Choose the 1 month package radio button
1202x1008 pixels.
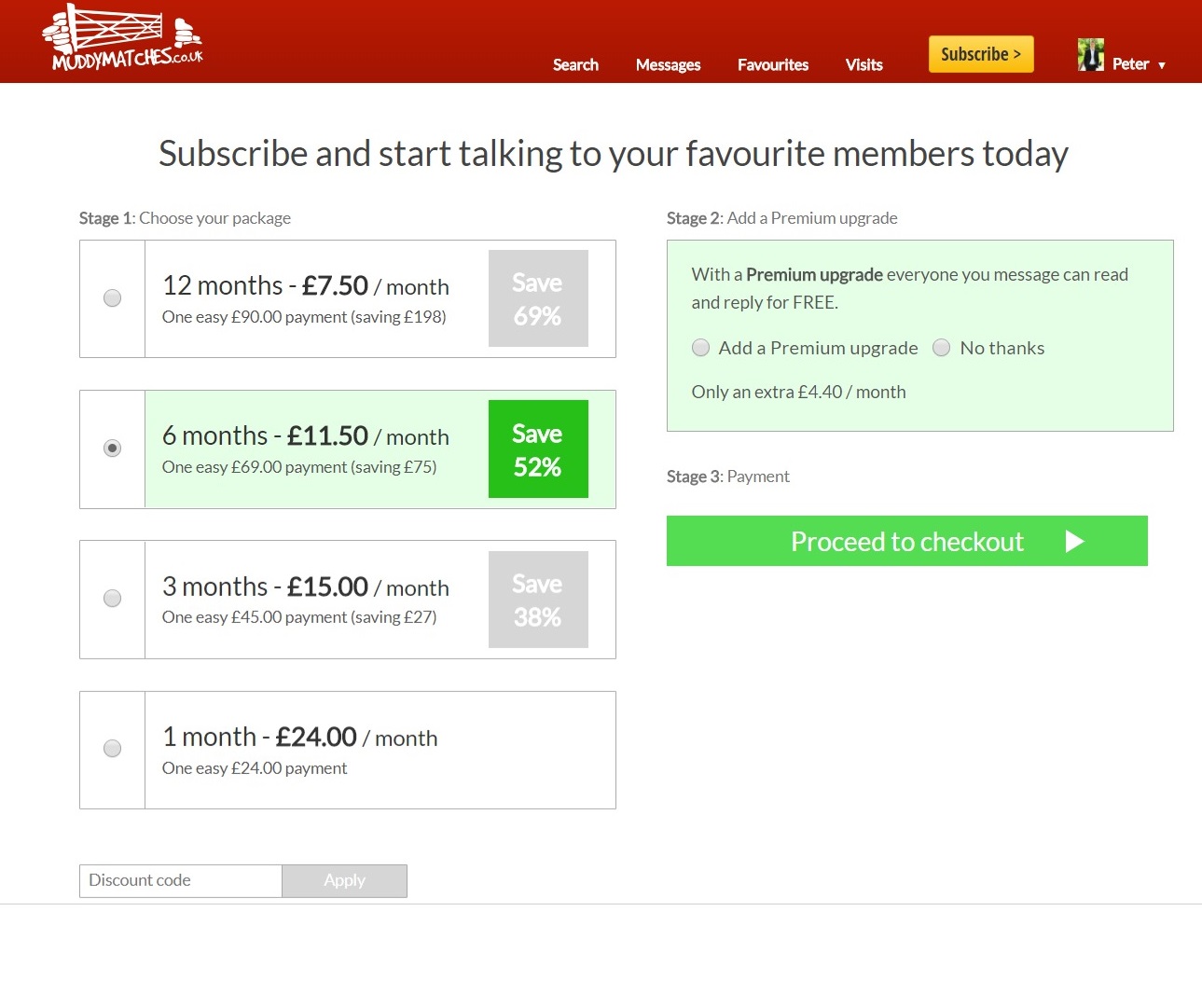[112, 749]
